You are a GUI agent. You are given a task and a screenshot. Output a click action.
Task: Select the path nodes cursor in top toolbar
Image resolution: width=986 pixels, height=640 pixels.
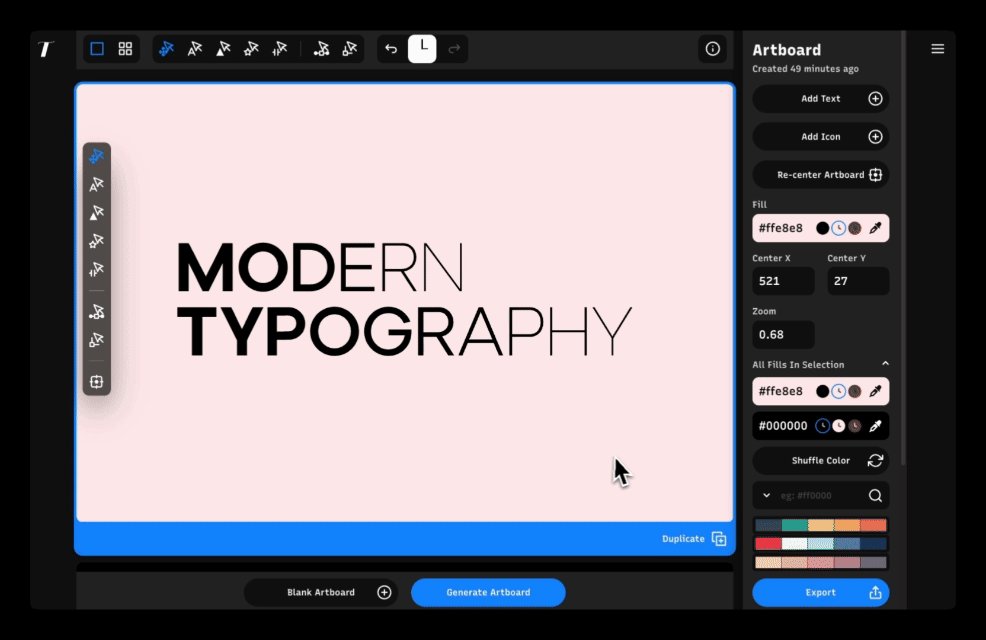321,48
